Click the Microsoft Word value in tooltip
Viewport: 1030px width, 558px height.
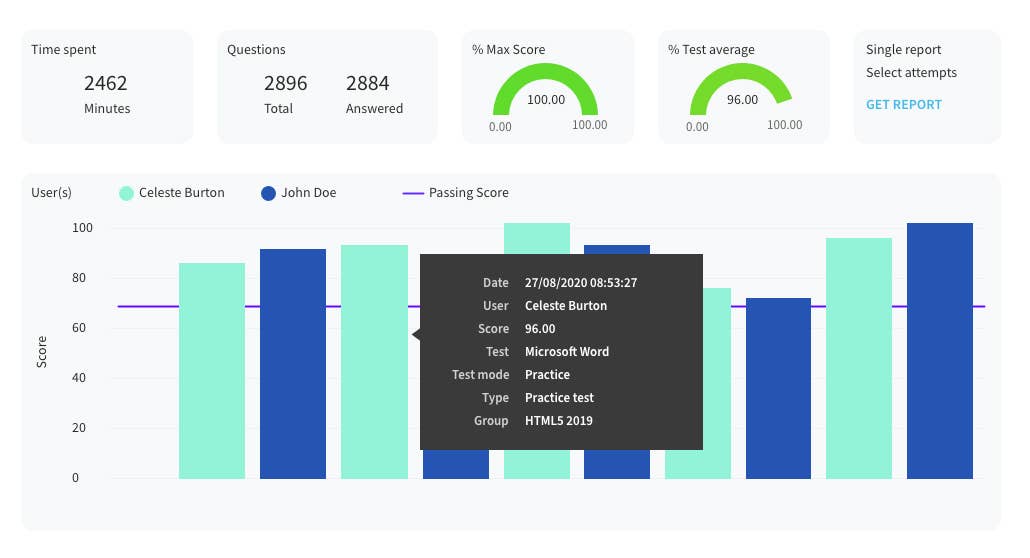coord(566,352)
